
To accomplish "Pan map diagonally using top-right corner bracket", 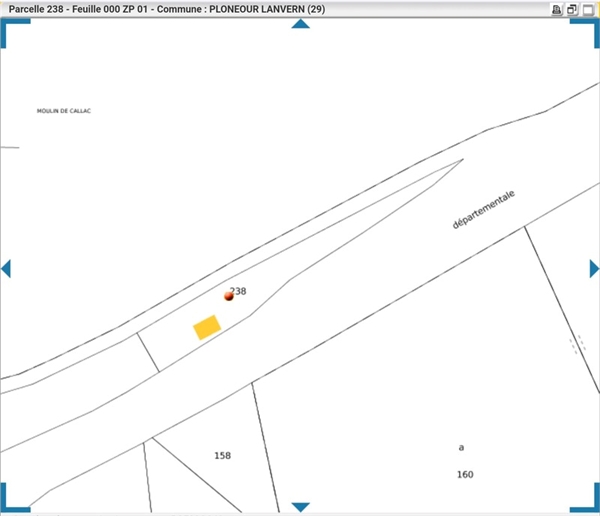I will [587, 31].
